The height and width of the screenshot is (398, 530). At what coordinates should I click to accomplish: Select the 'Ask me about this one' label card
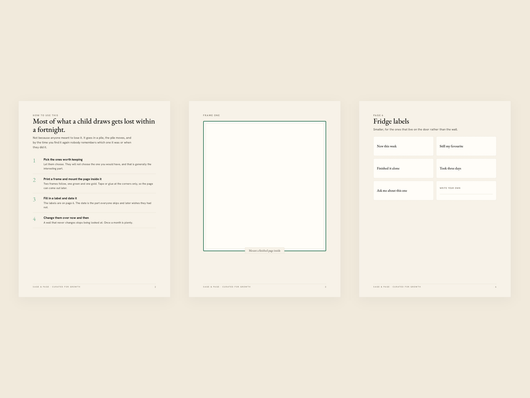click(403, 190)
